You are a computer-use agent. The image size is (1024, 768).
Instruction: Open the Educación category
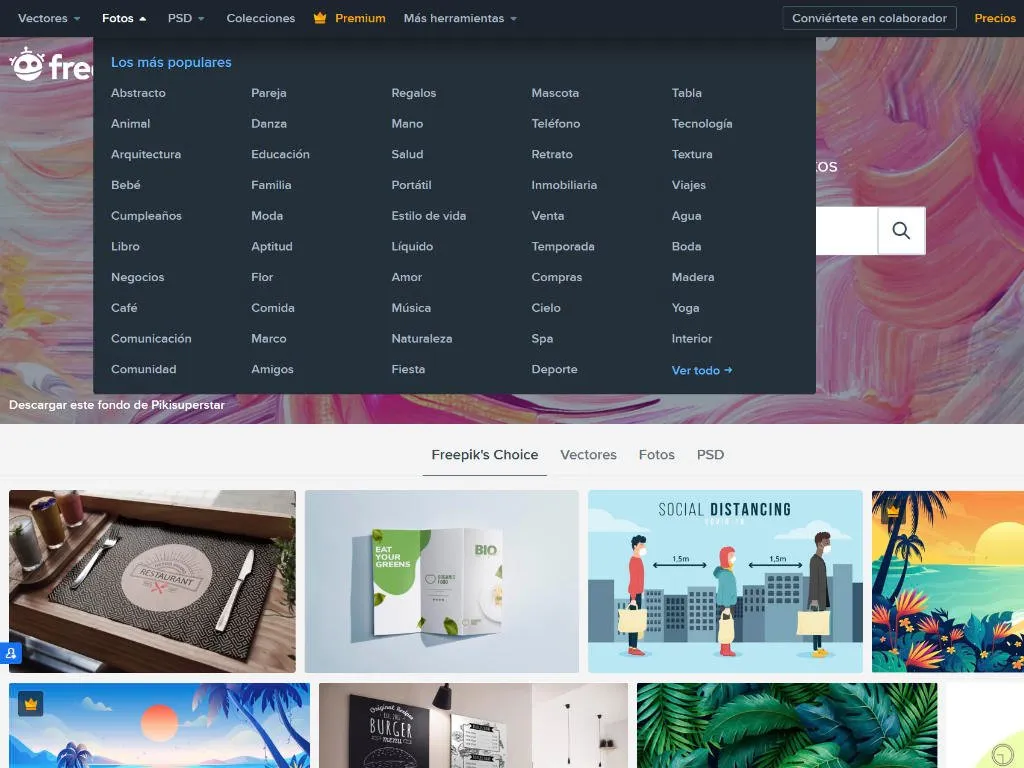pos(280,154)
